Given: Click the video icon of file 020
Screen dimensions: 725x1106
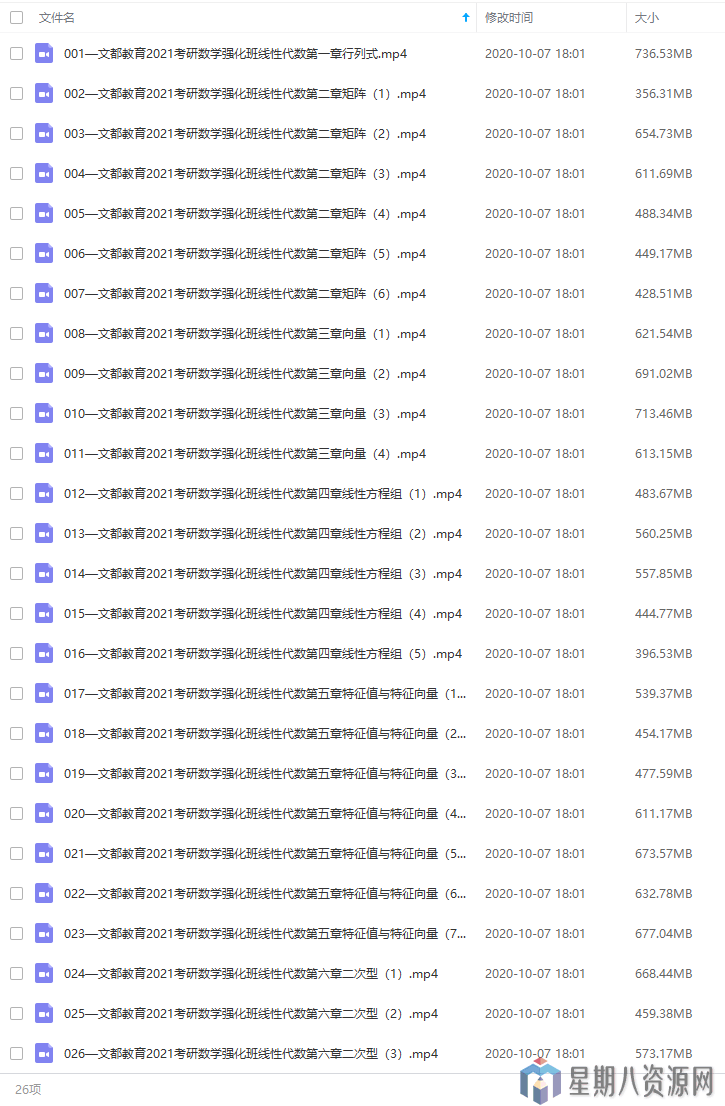Looking at the screenshot, I should pos(43,813).
